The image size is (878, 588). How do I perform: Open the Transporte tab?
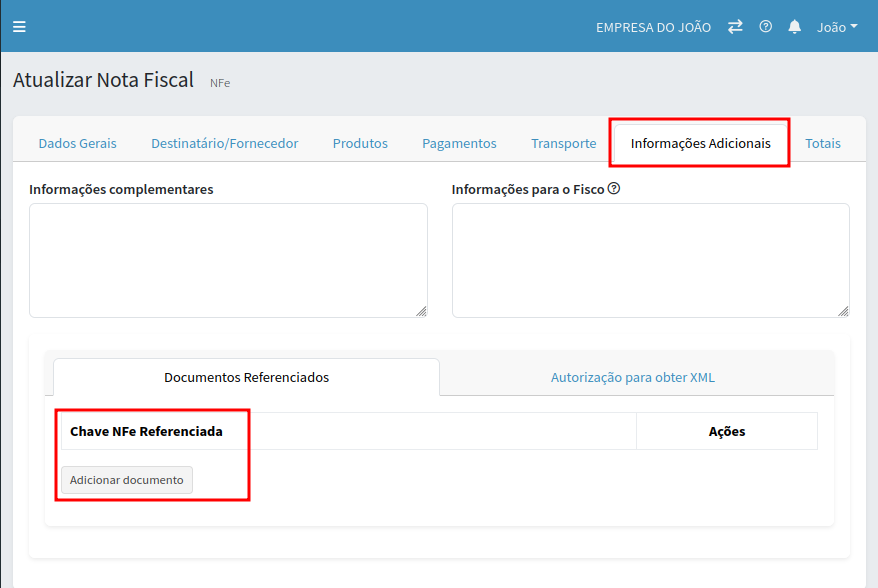pos(563,143)
